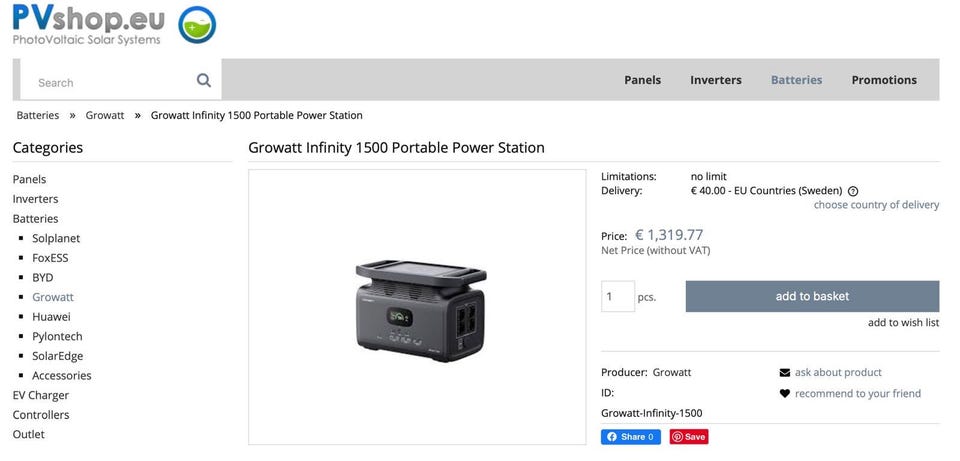
Task: Click the green solar globe icon
Action: click(x=197, y=25)
